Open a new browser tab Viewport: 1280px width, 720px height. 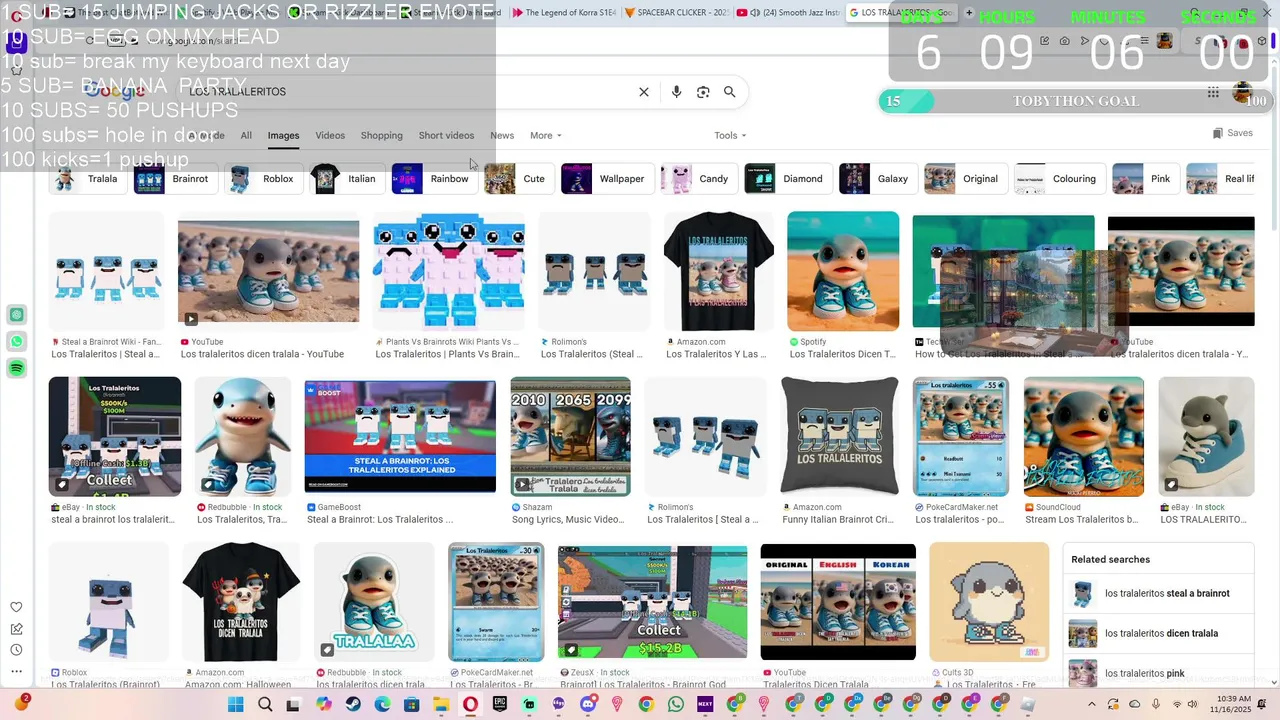pyautogui.click(x=968, y=13)
